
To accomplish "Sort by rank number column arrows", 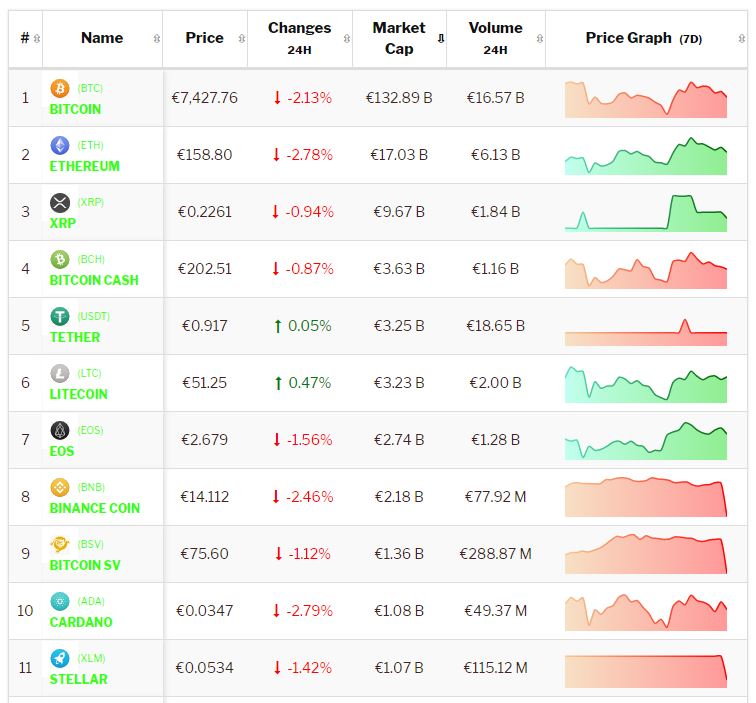I will click(37, 39).
